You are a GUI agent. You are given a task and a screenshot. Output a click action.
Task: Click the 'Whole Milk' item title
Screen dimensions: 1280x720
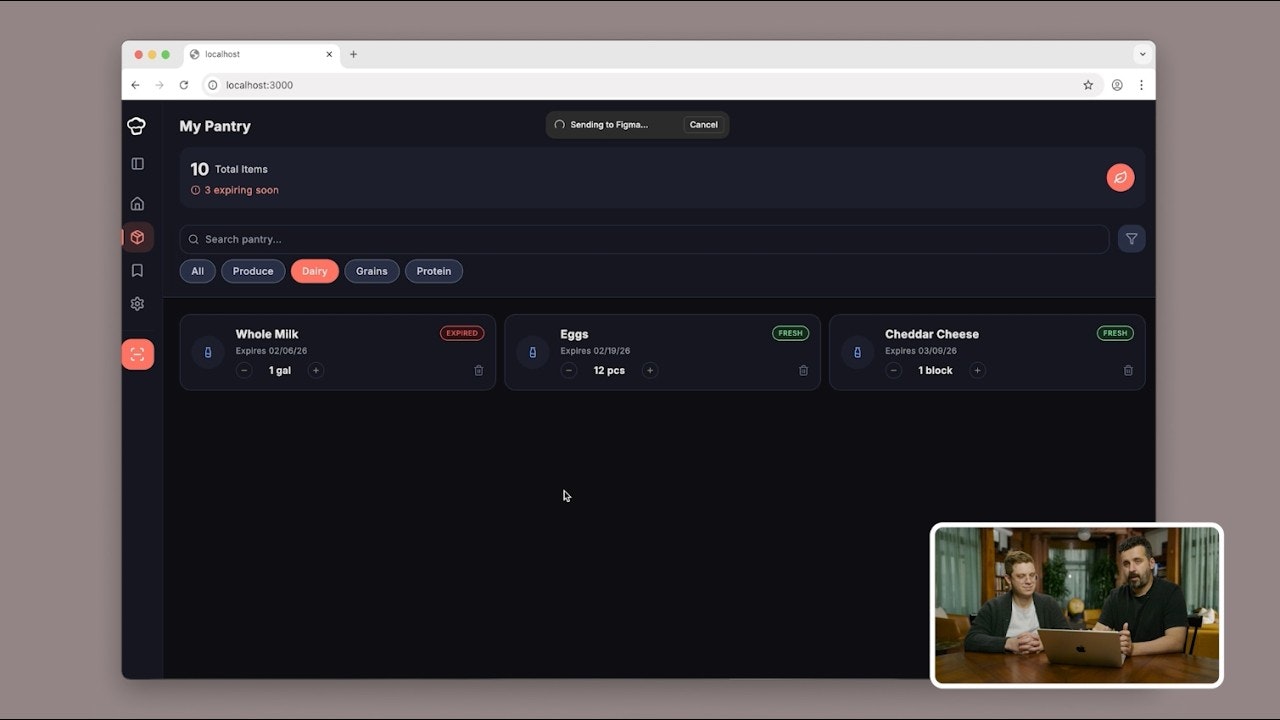tap(267, 334)
